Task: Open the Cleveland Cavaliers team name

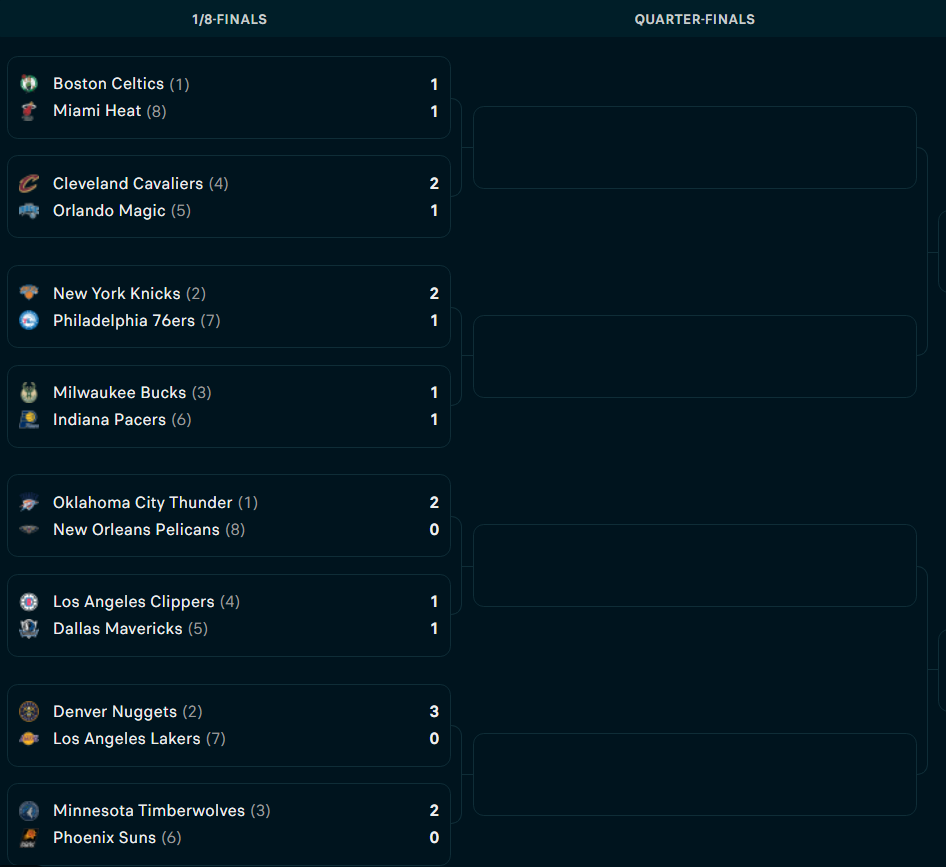Action: (128, 183)
